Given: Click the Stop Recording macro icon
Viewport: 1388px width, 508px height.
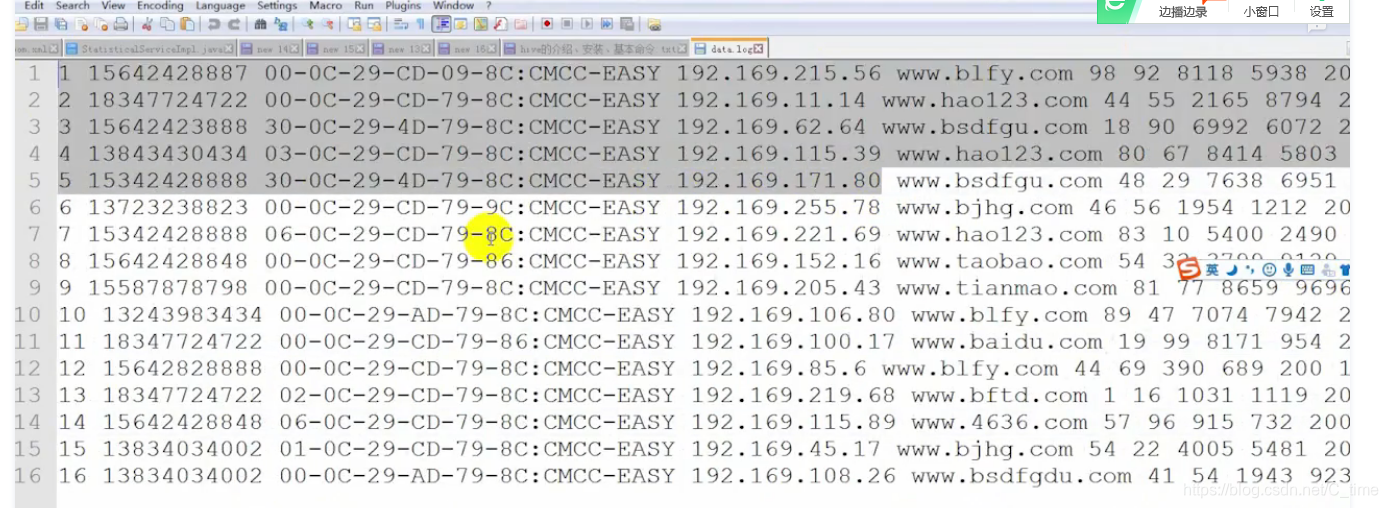Looking at the screenshot, I should (567, 24).
